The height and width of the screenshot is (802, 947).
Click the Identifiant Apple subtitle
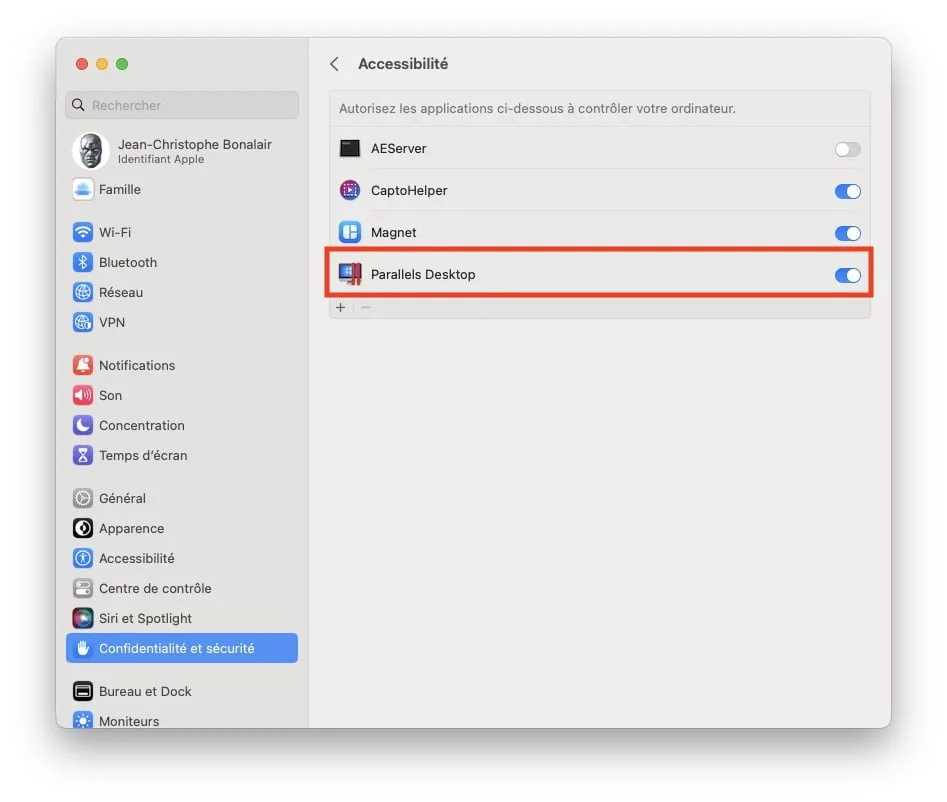(x=161, y=159)
